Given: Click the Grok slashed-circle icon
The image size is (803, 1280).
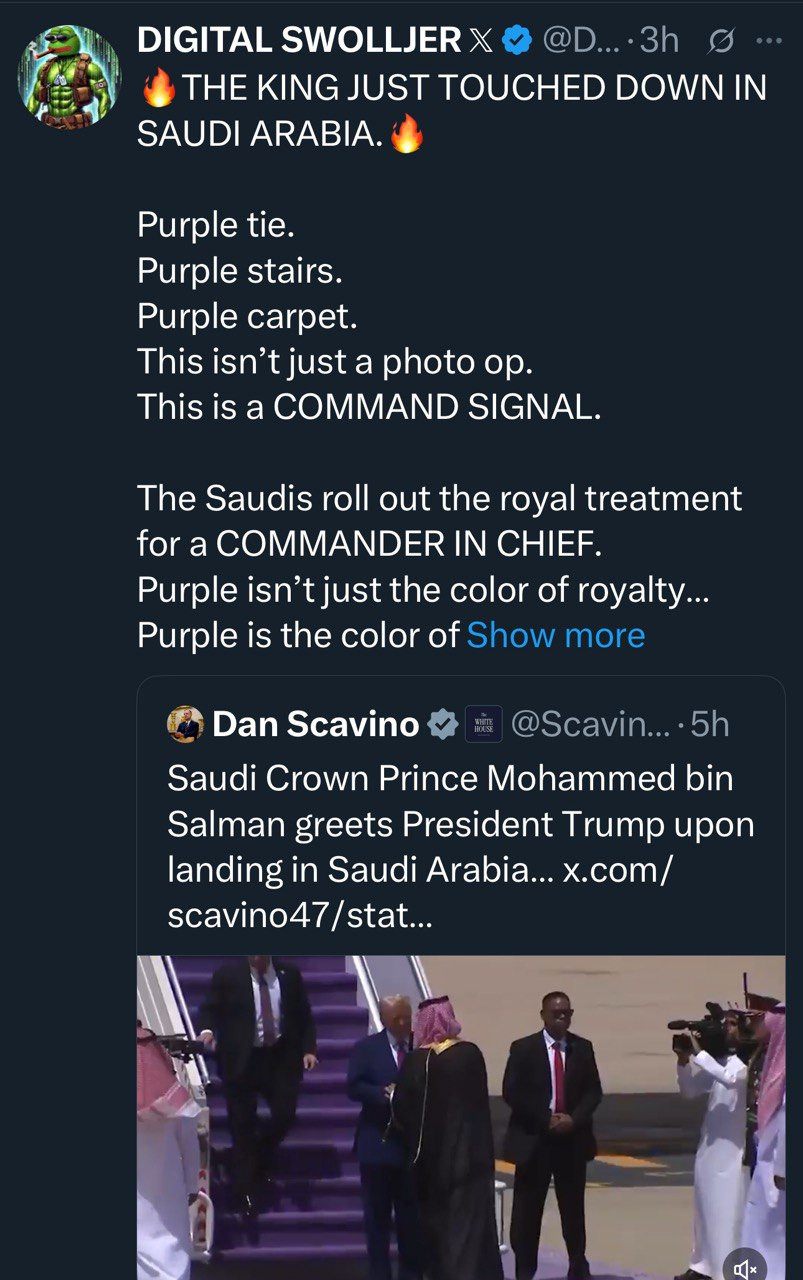Looking at the screenshot, I should [x=719, y=41].
